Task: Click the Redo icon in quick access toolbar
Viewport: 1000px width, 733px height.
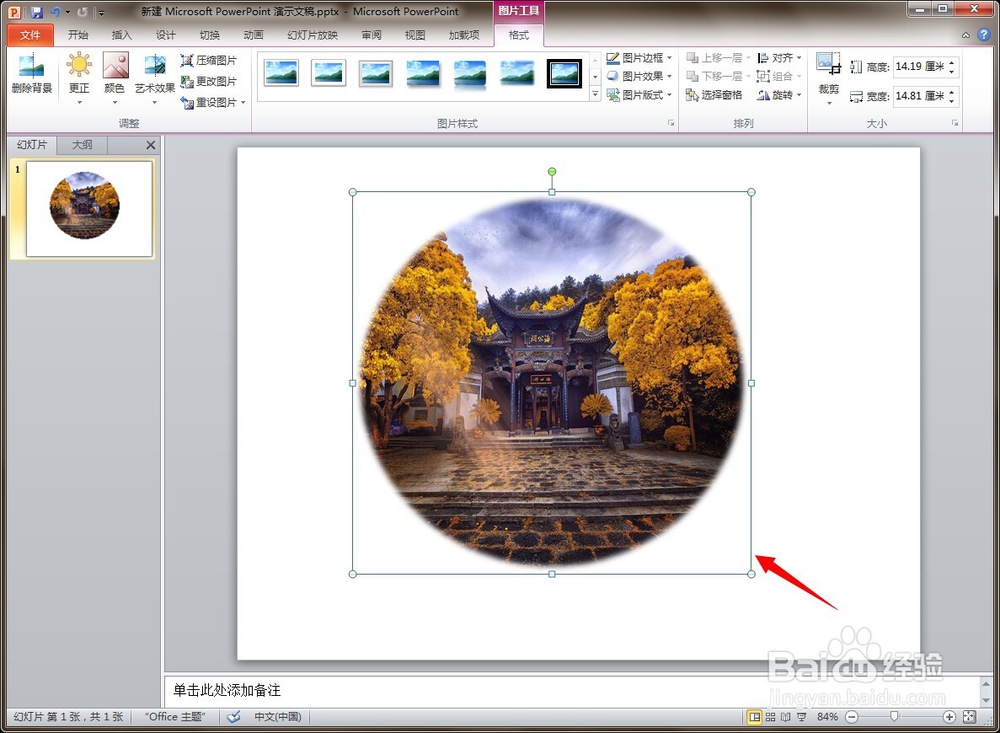Action: 82,11
